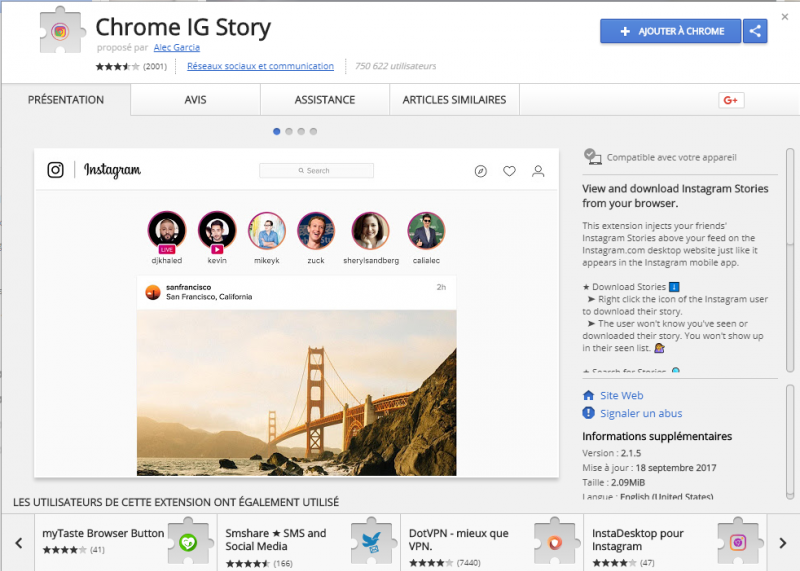Click the Google+ G+ button

point(731,100)
